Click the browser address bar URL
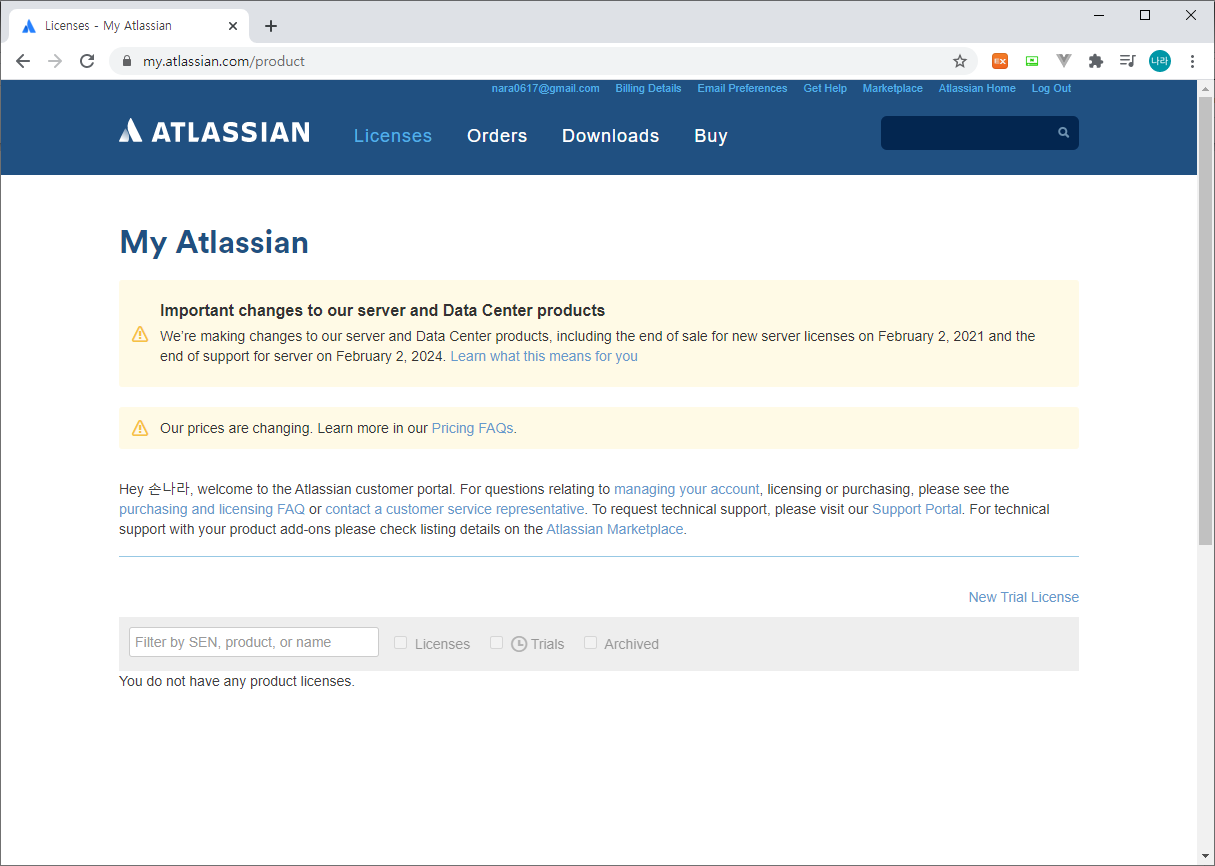This screenshot has width=1215, height=866. point(224,61)
